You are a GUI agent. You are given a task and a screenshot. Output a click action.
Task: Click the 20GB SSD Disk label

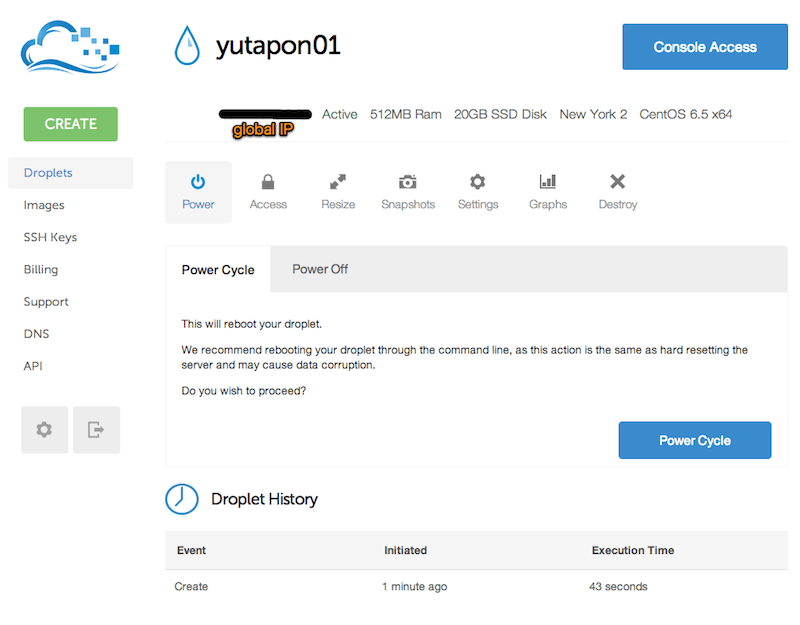click(500, 114)
